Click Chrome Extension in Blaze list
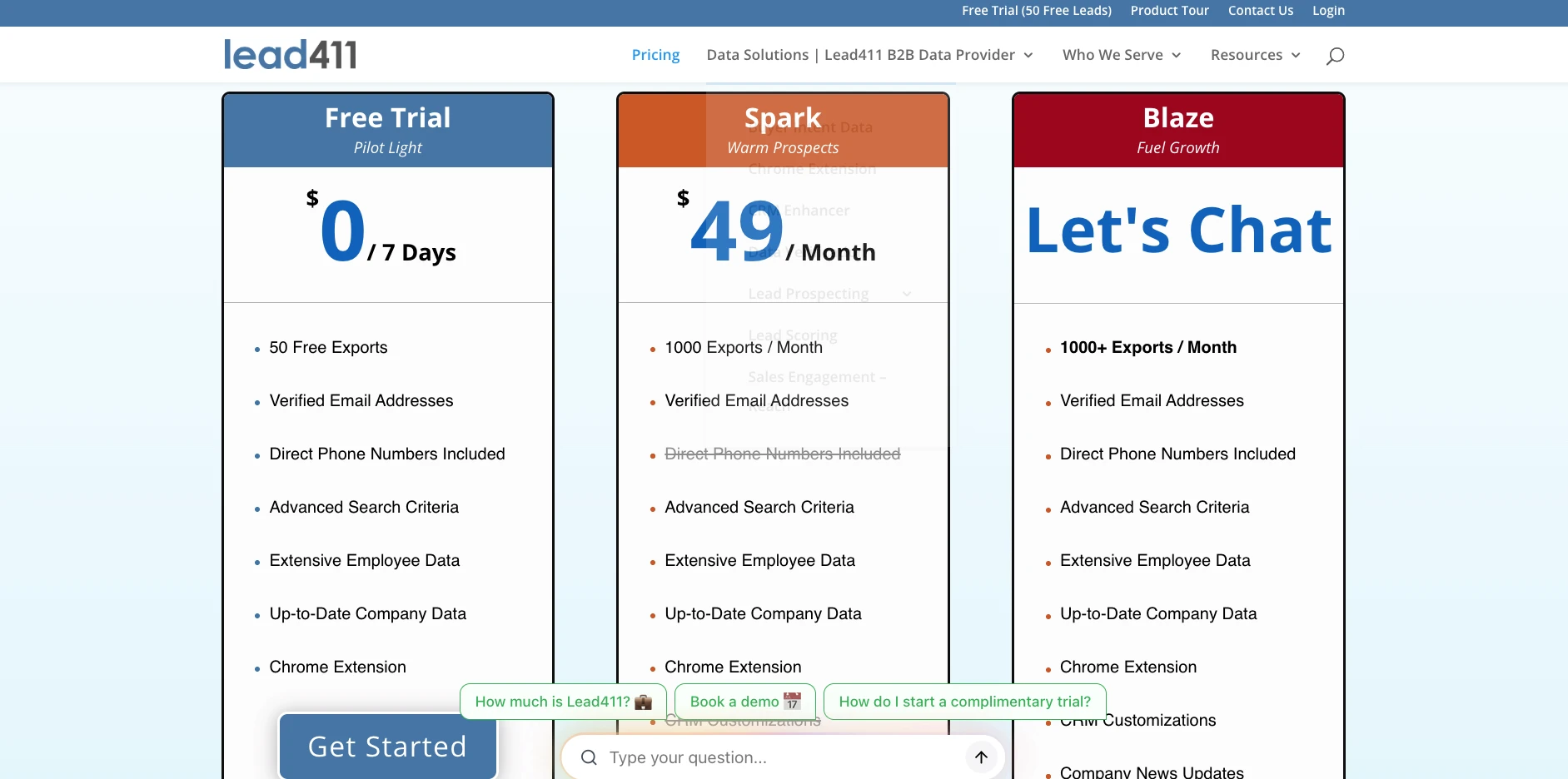Image resolution: width=1568 pixels, height=779 pixels. [x=1128, y=667]
